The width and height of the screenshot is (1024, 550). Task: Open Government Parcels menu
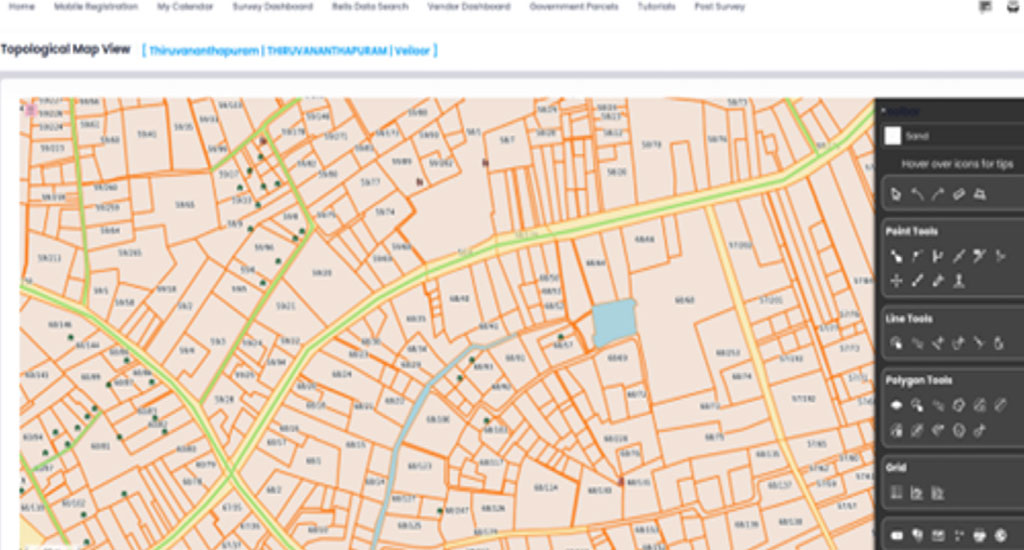pos(573,7)
